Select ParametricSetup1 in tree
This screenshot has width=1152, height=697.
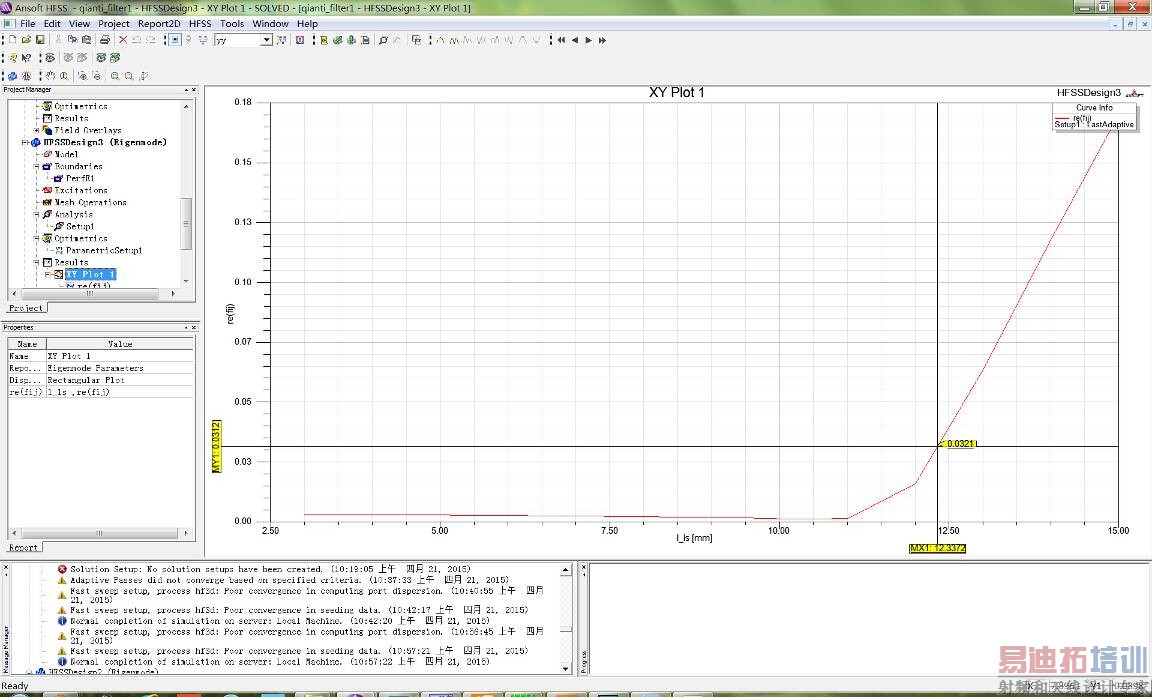point(104,250)
